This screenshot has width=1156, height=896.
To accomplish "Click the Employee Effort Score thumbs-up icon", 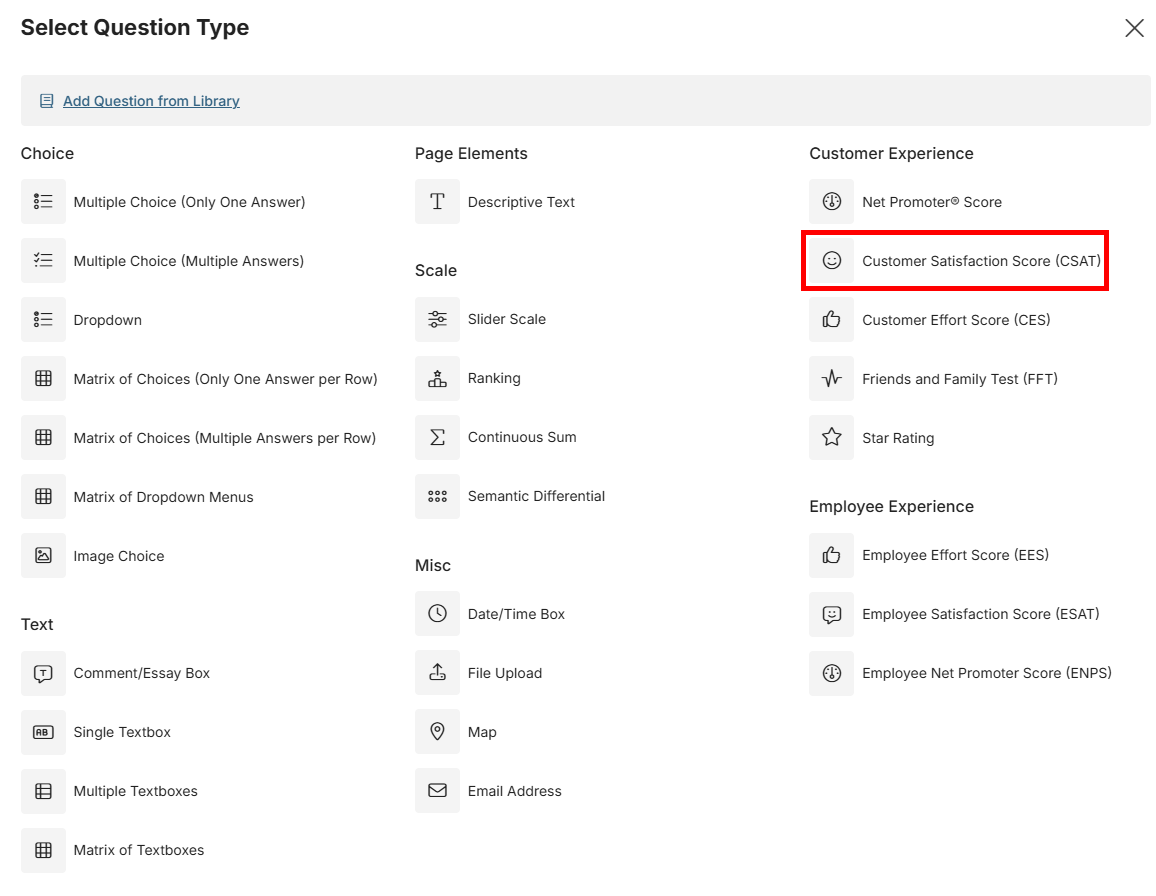I will click(x=832, y=555).
